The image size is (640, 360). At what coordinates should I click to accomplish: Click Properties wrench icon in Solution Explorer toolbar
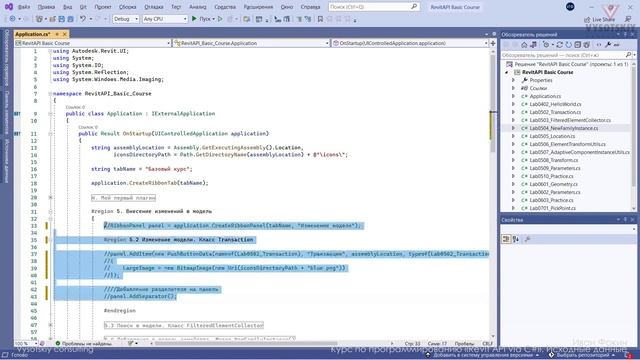pos(608,44)
